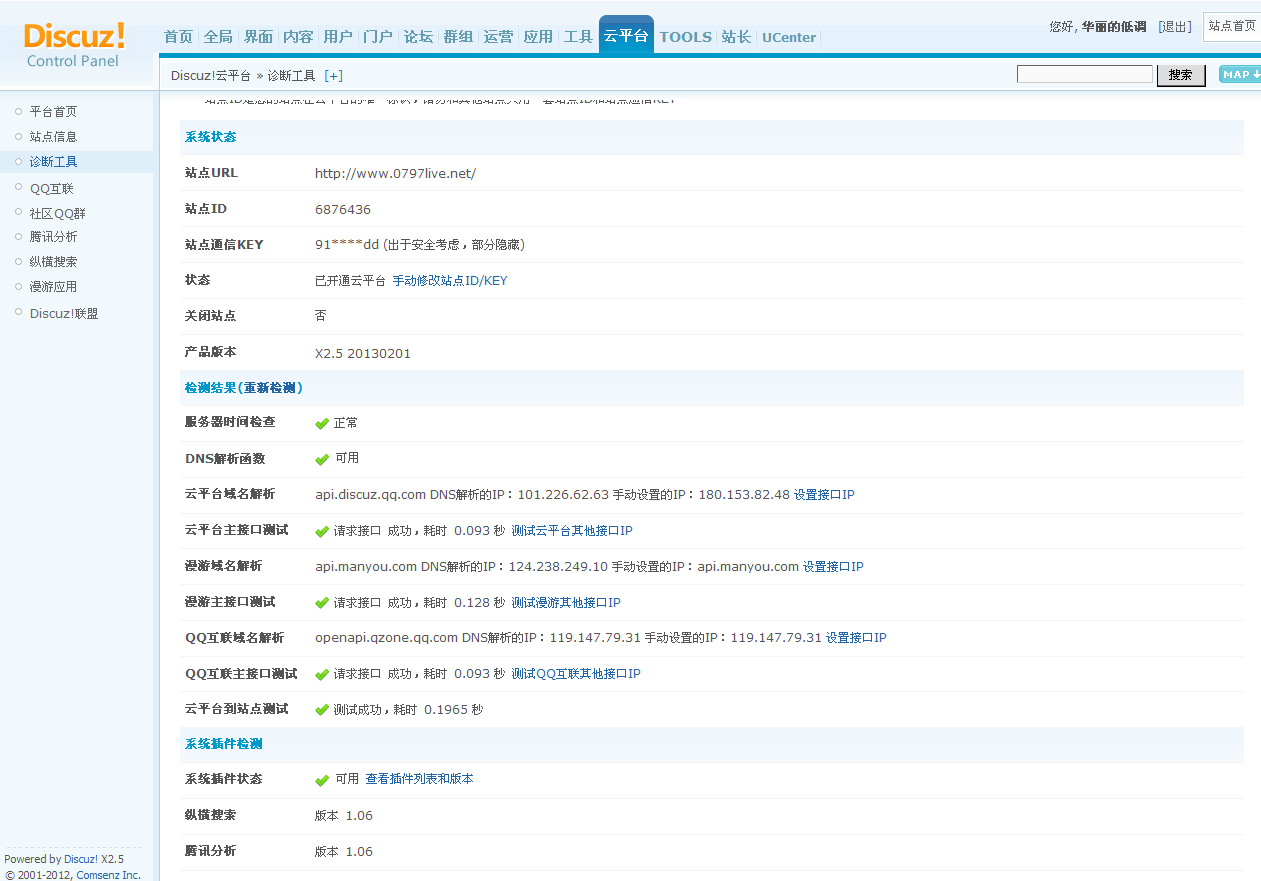Open the 门户 top menu
Screen dimensions: 1261x881
click(x=378, y=37)
